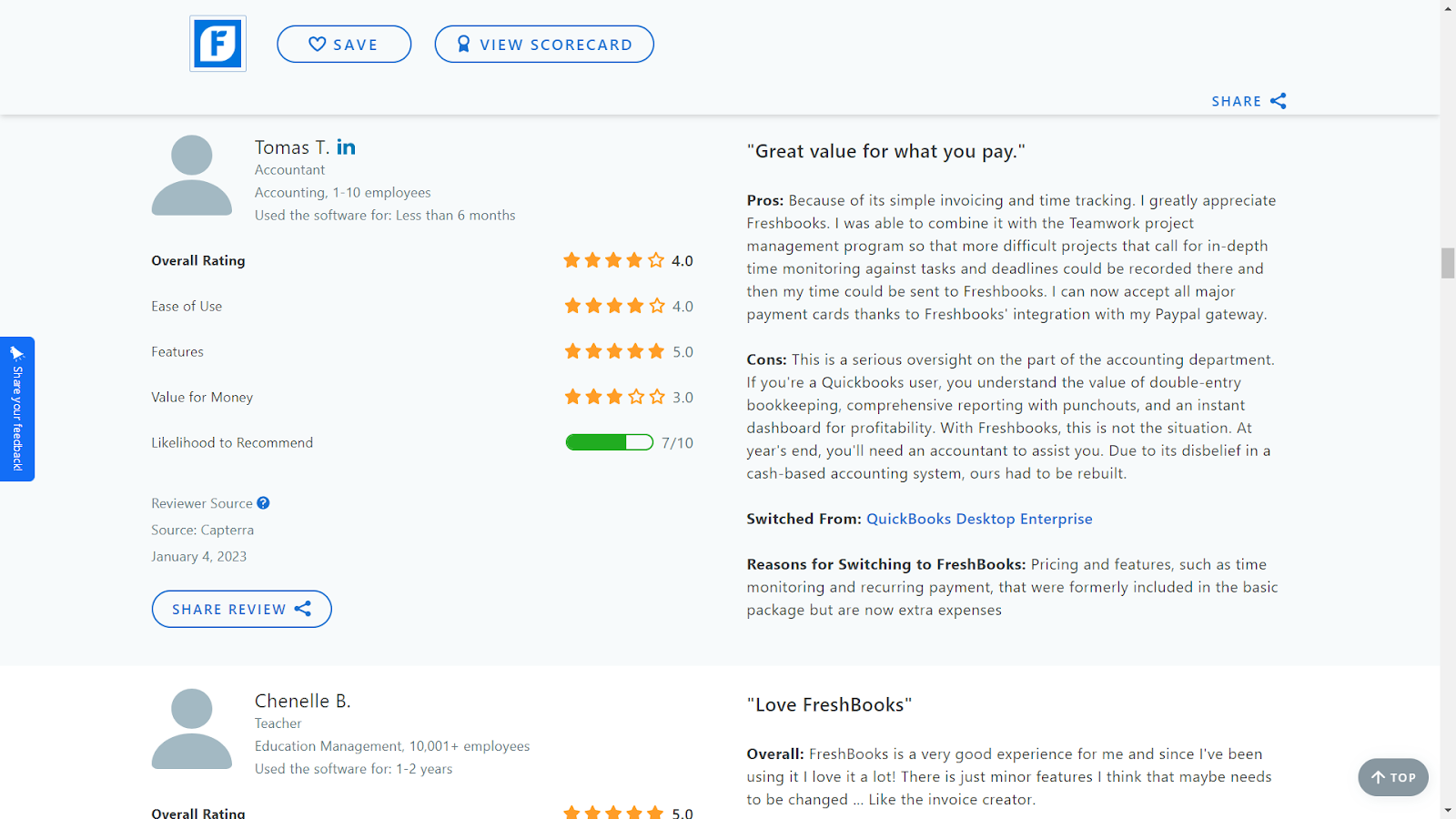Click the FreshBooks logo icon
Screen dimensions: 1456x819
point(217,44)
